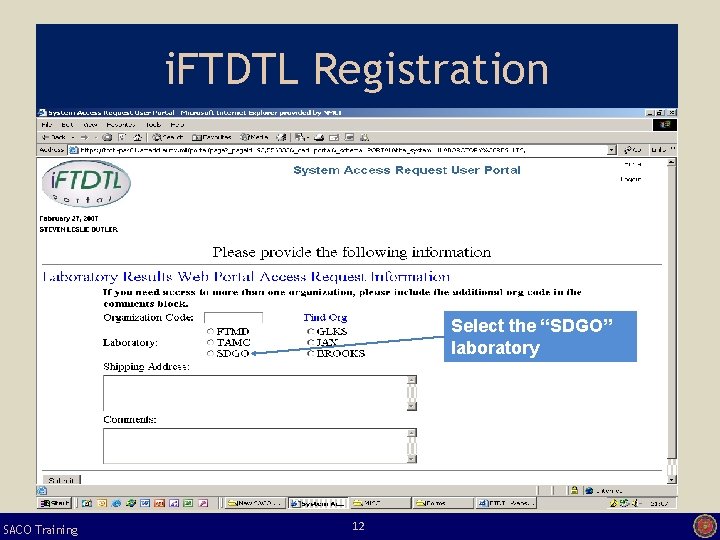Screen dimensions: 720x540
Task: Click the History toolbar icon
Action: 282,137
